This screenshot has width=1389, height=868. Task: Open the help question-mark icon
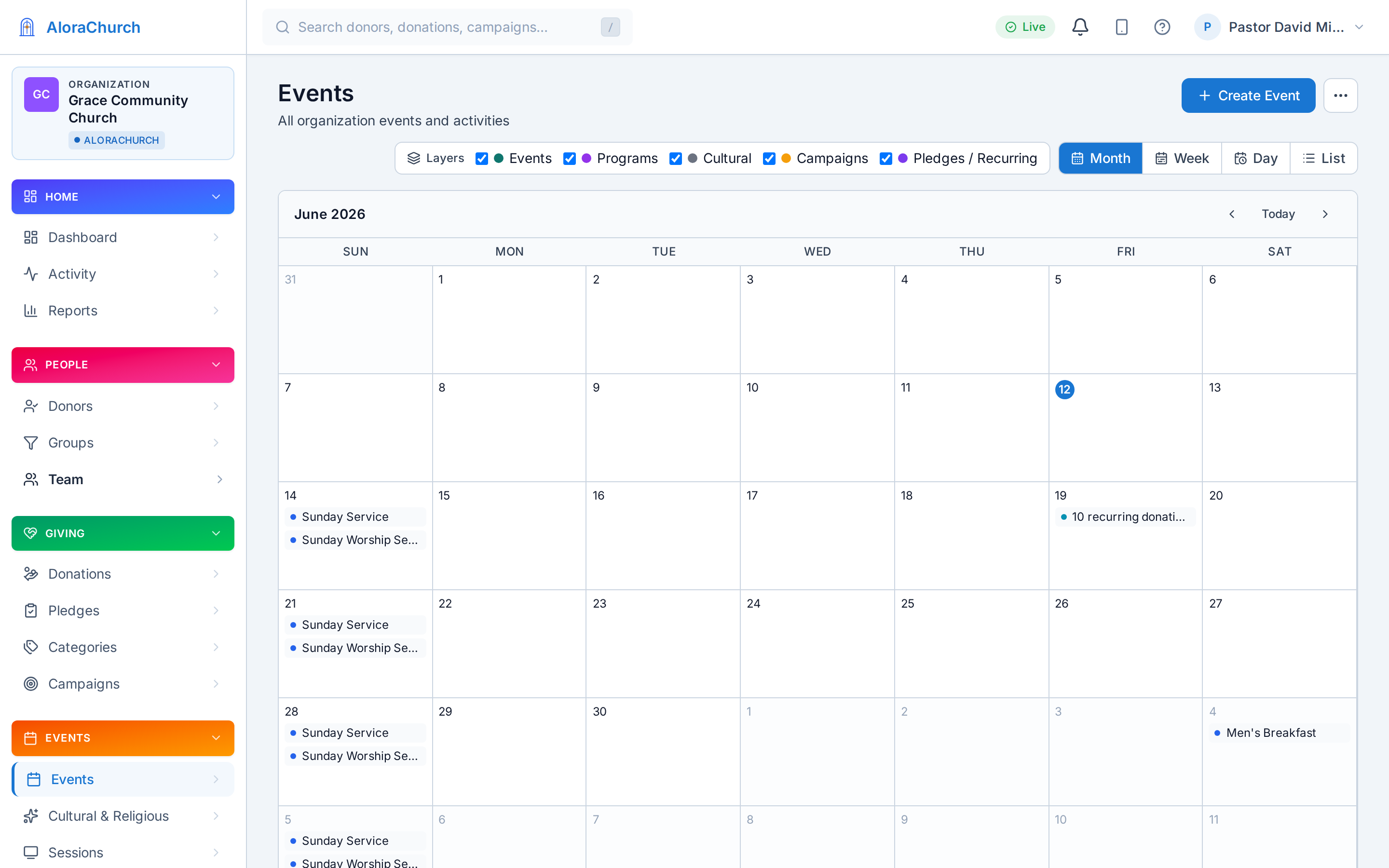(x=1162, y=27)
